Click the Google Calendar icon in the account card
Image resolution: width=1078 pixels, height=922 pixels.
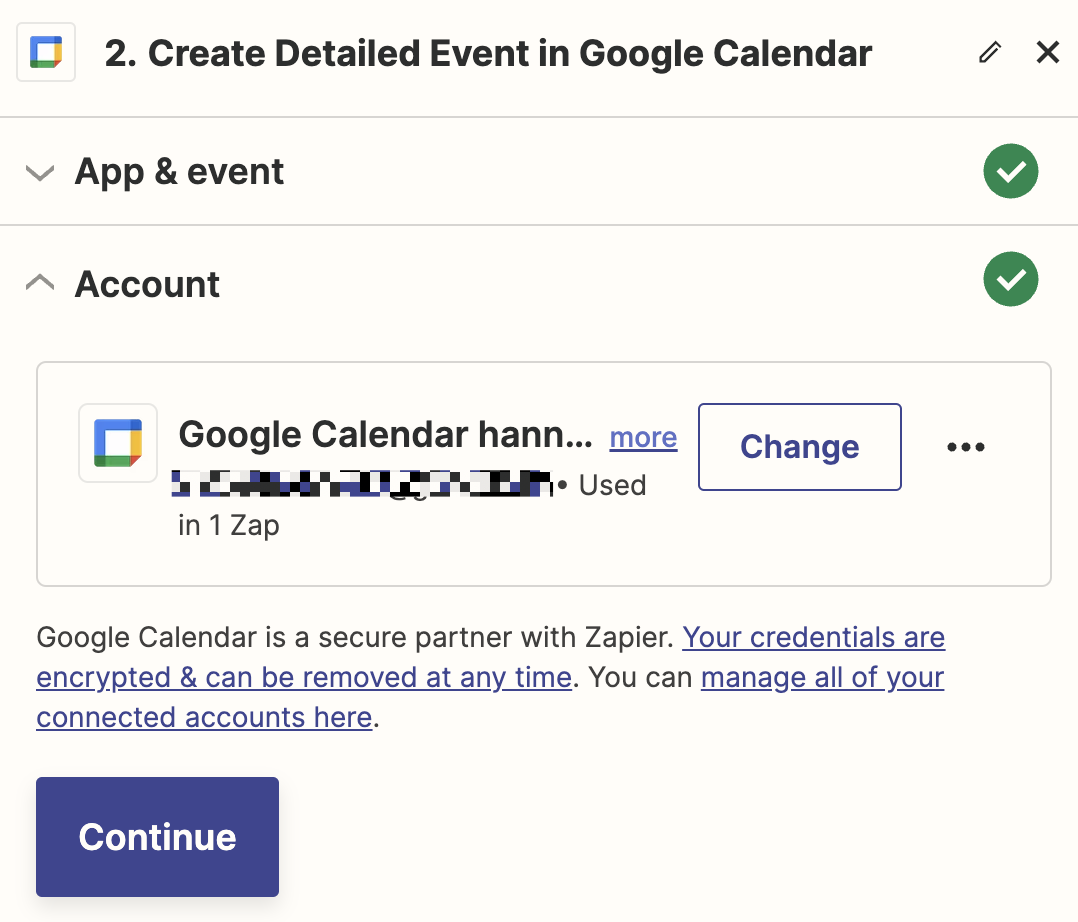(x=118, y=443)
